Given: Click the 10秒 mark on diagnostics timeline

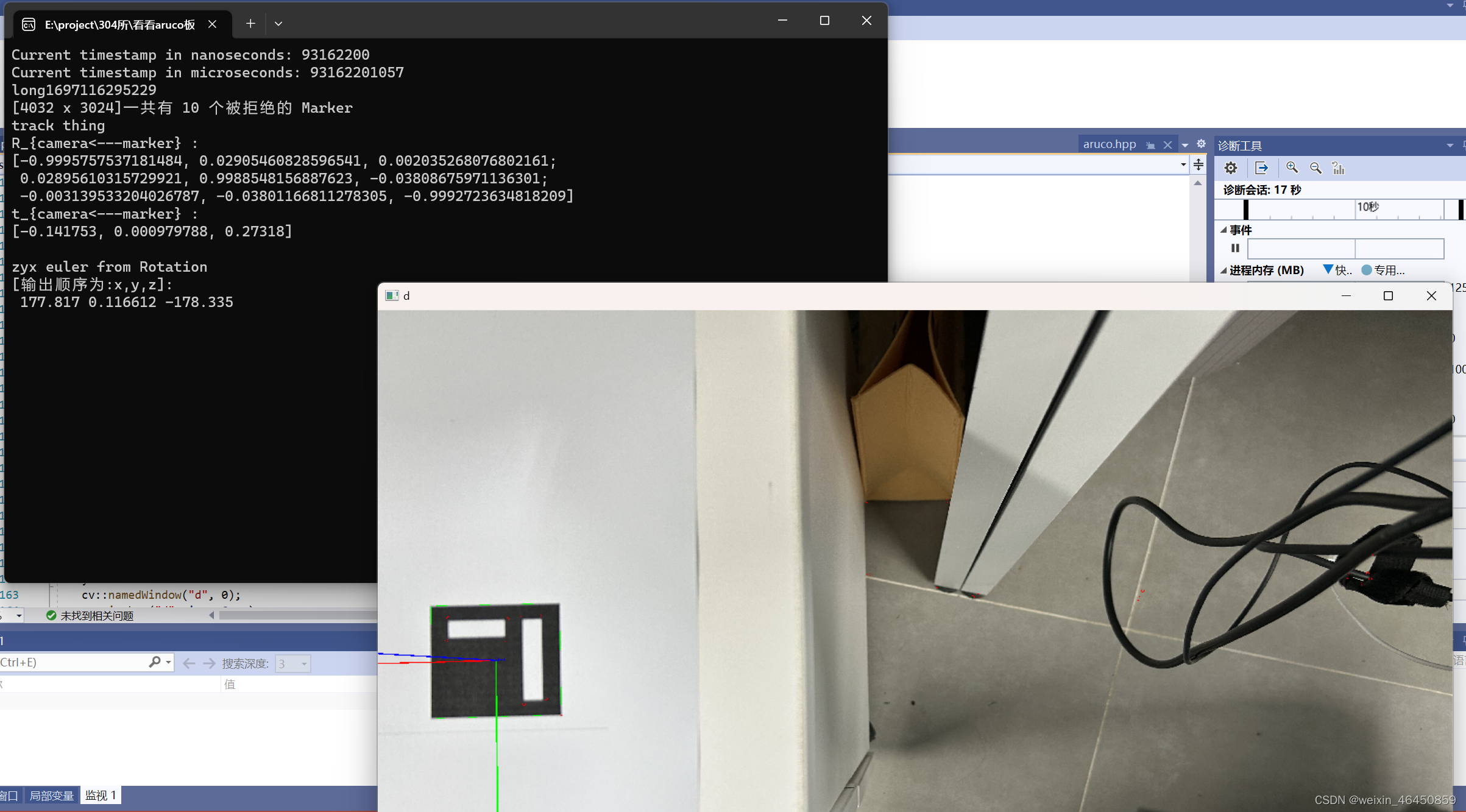Looking at the screenshot, I should point(1367,207).
